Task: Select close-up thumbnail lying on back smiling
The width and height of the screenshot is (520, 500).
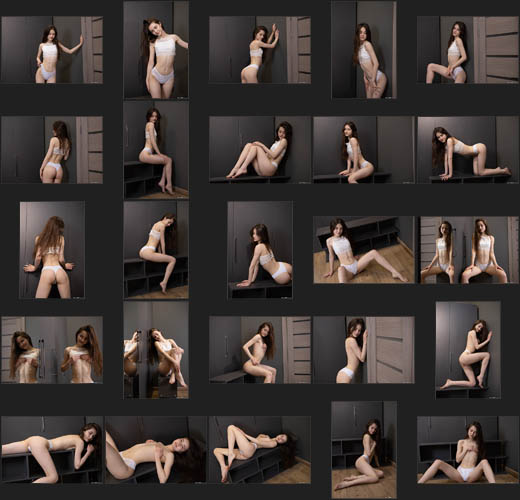Action: pos(156,450)
